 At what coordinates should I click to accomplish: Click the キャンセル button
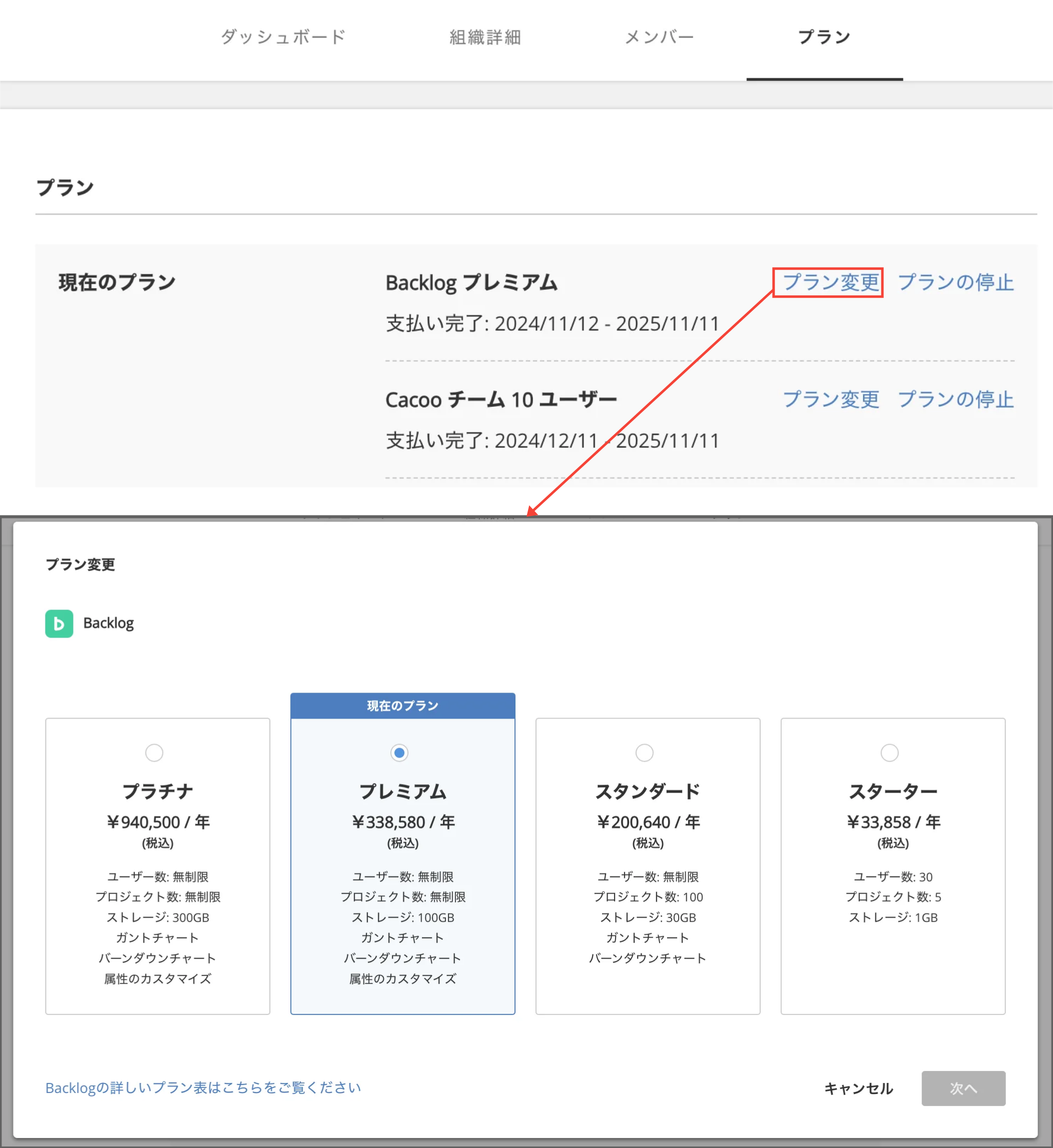click(x=859, y=1088)
